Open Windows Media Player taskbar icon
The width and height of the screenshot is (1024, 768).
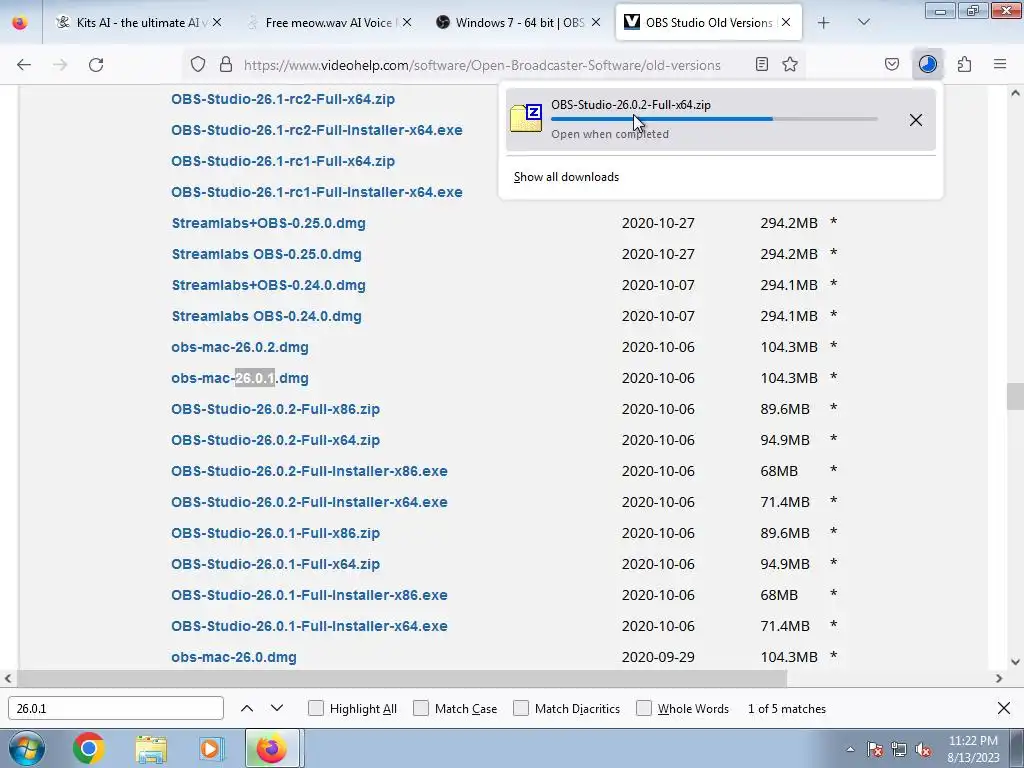pyautogui.click(x=211, y=748)
